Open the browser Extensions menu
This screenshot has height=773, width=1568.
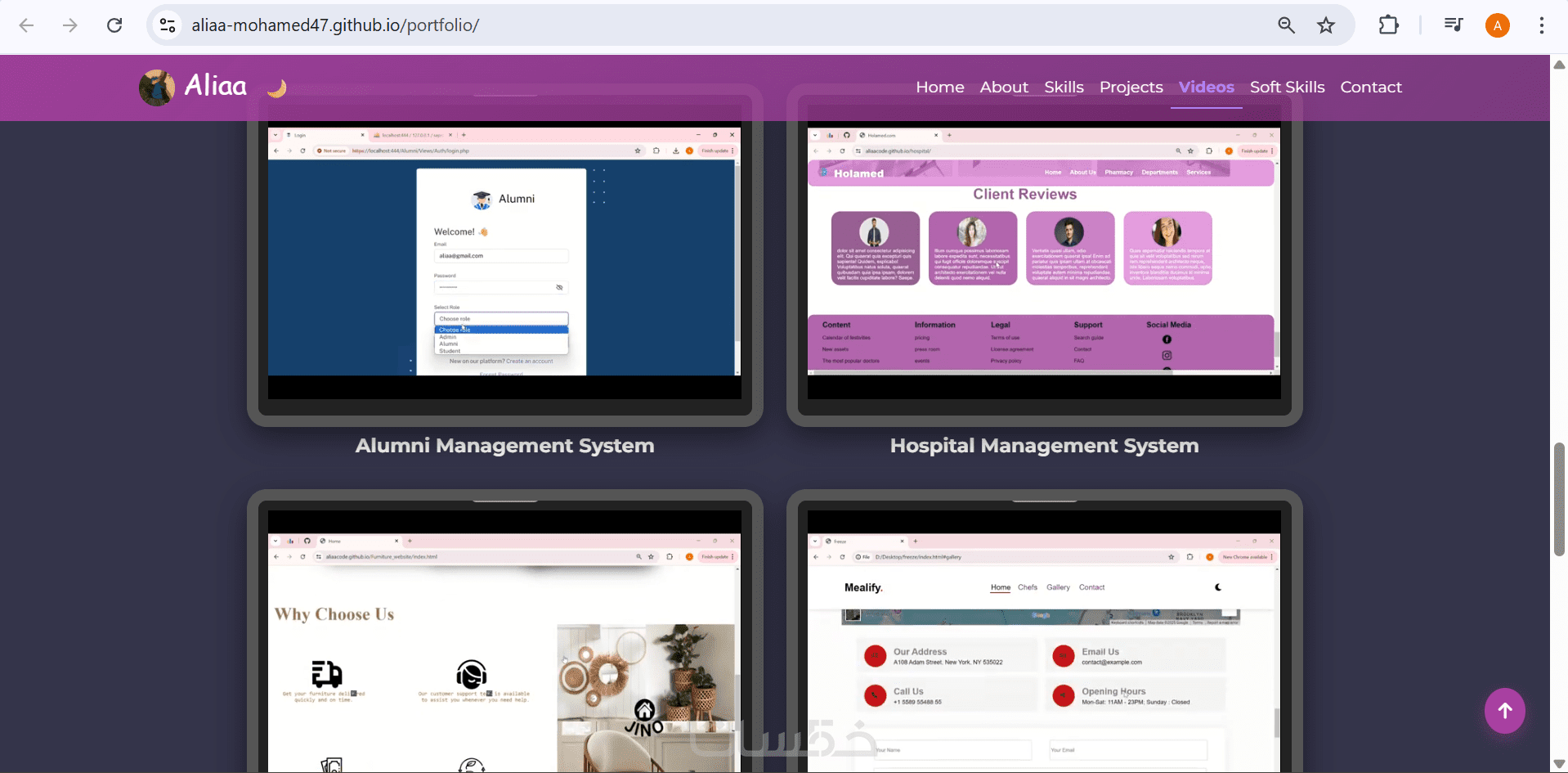pos(1388,25)
